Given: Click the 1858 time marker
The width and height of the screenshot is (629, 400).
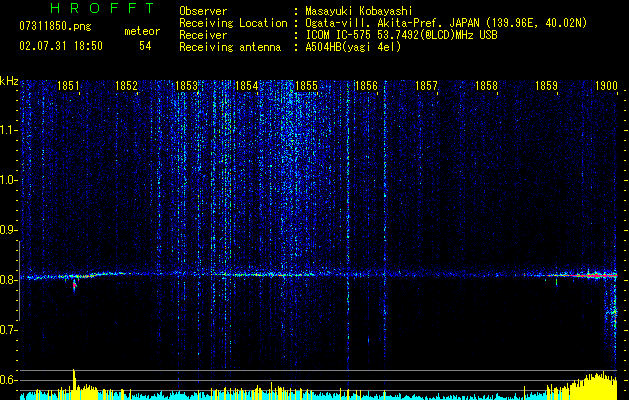Looking at the screenshot, I should [x=486, y=86].
